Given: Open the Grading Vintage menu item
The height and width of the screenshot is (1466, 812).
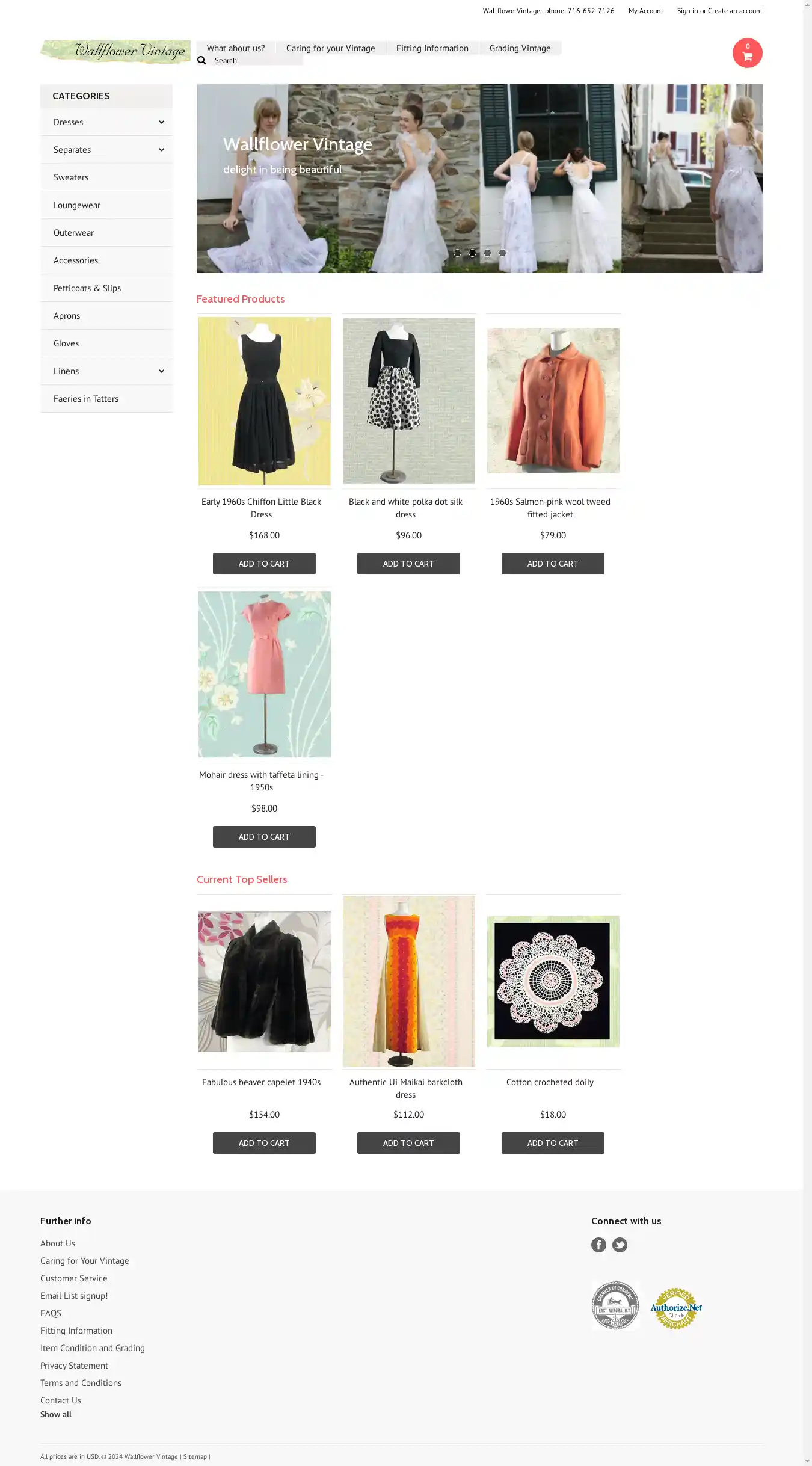Looking at the screenshot, I should point(520,48).
